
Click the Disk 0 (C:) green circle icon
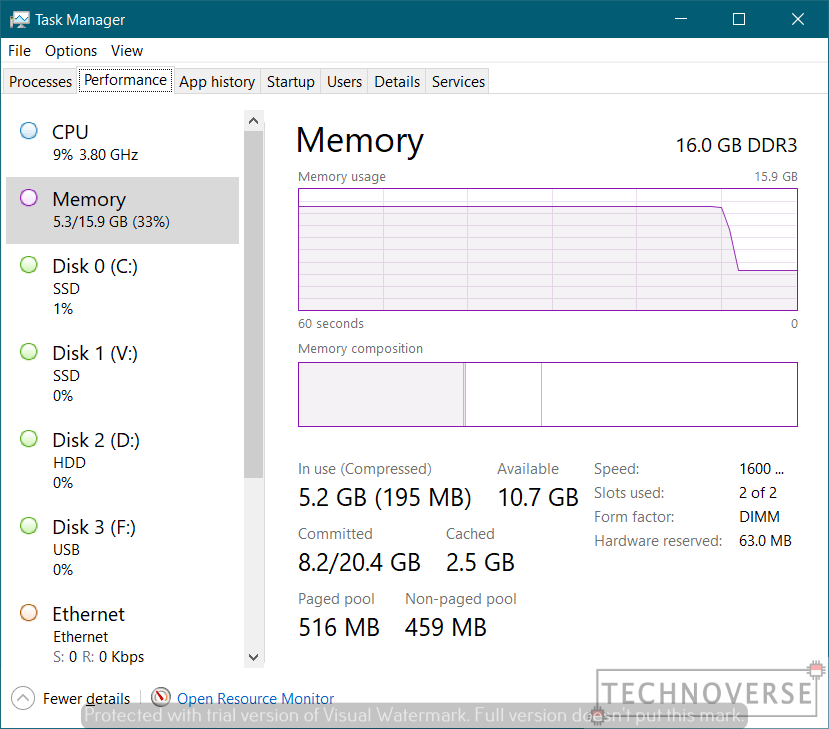tap(29, 265)
